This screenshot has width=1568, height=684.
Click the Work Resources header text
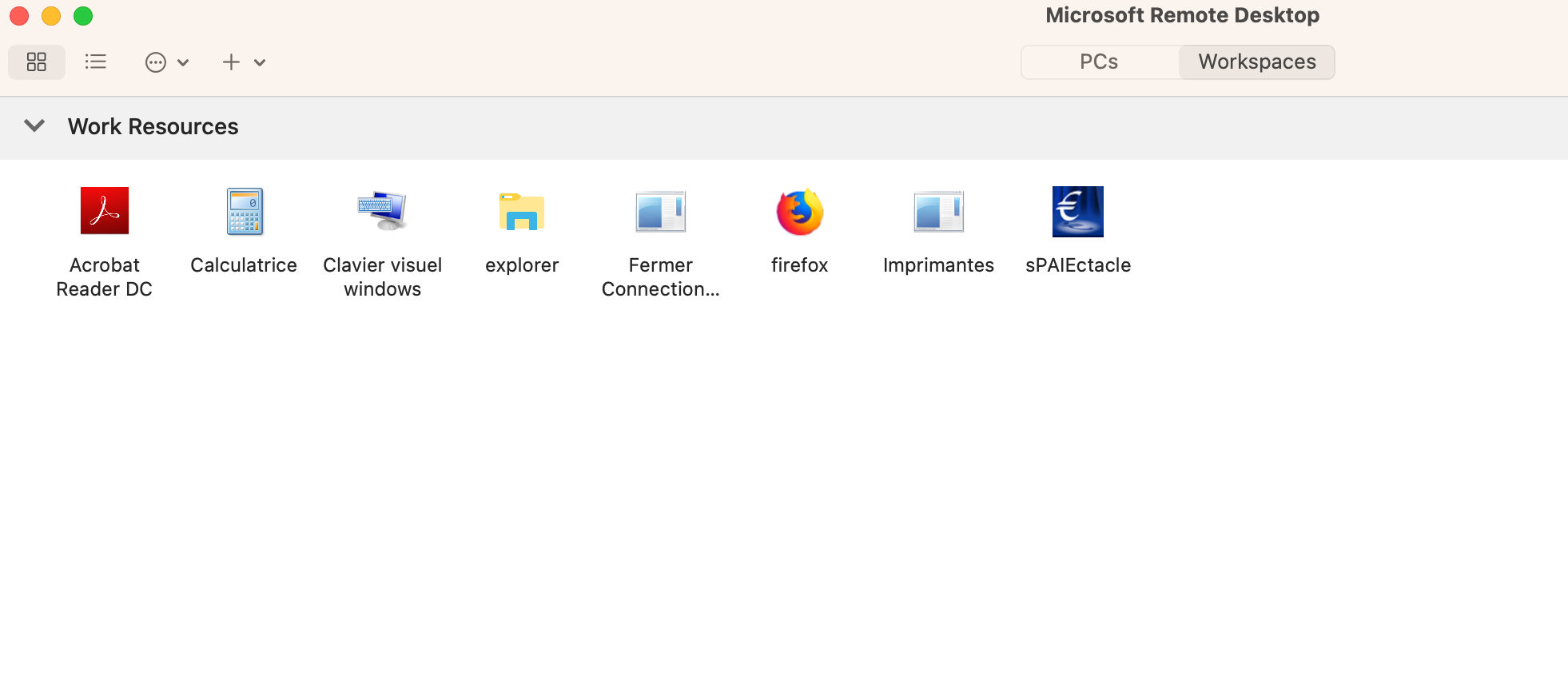point(153,126)
